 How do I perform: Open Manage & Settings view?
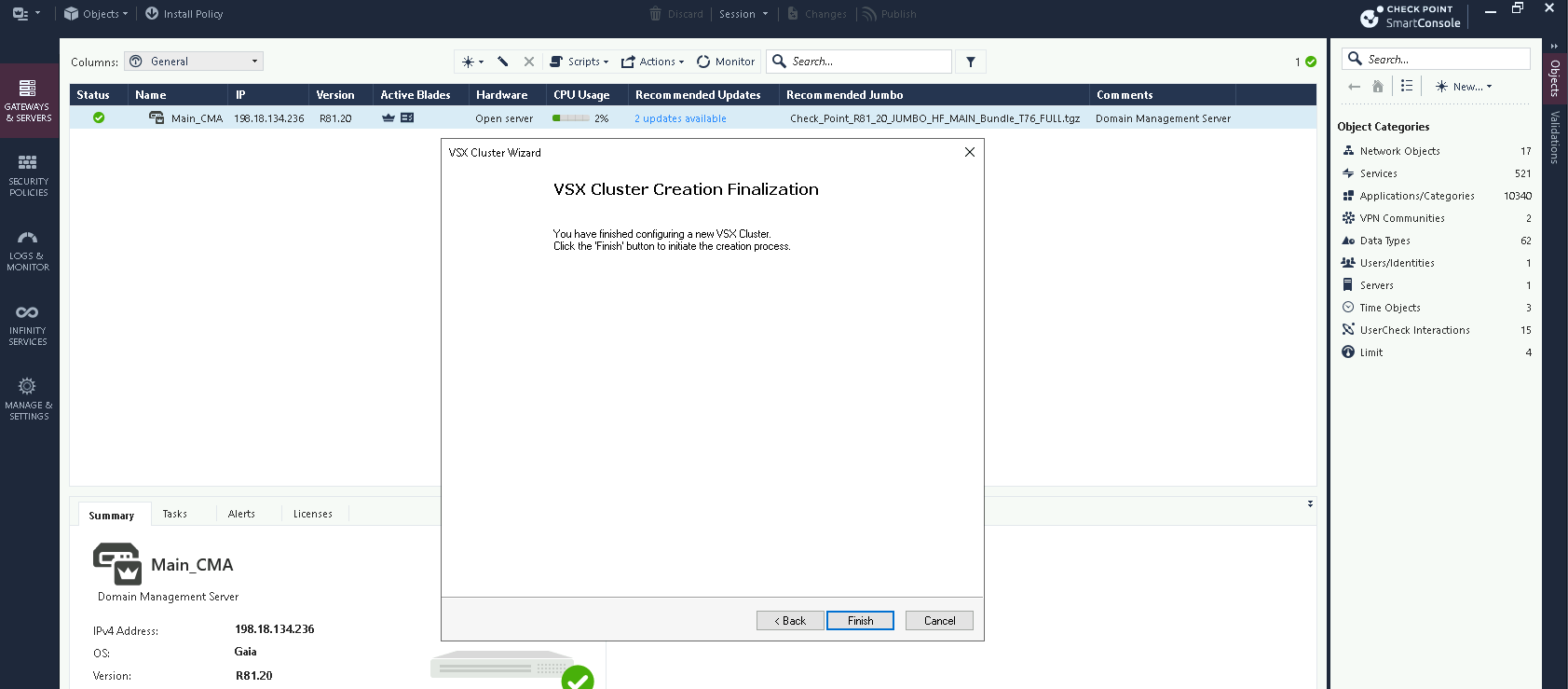28,399
